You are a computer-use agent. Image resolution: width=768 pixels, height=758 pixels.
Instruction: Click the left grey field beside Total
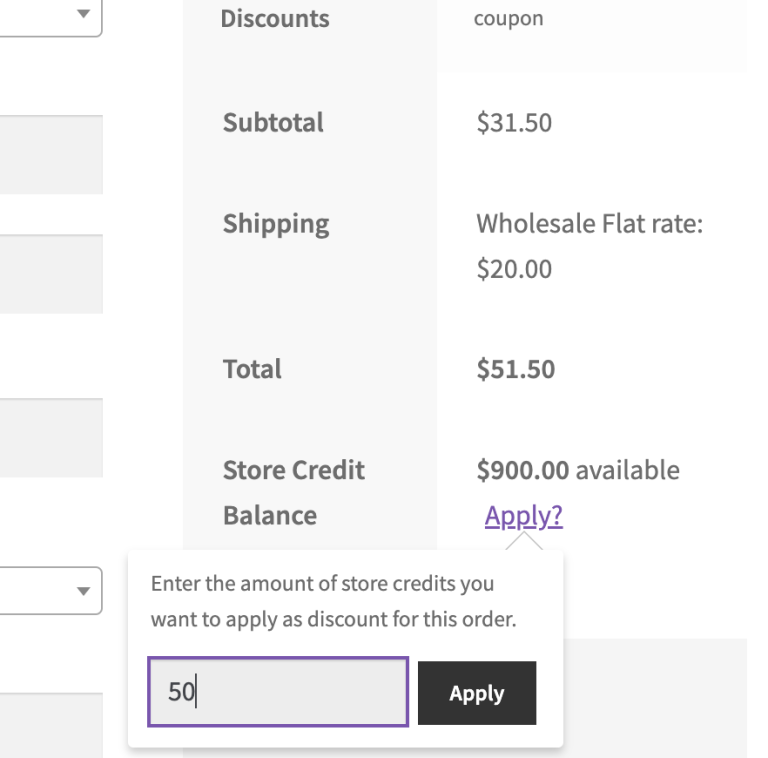[x=50, y=437]
